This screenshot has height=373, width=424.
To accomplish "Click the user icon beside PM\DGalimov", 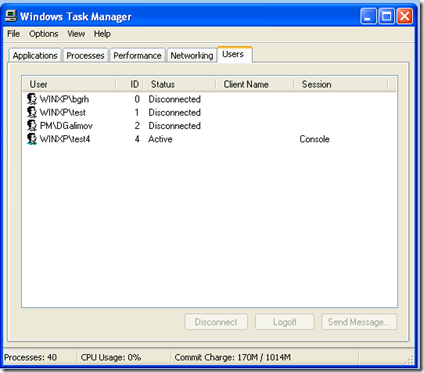I will point(32,126).
